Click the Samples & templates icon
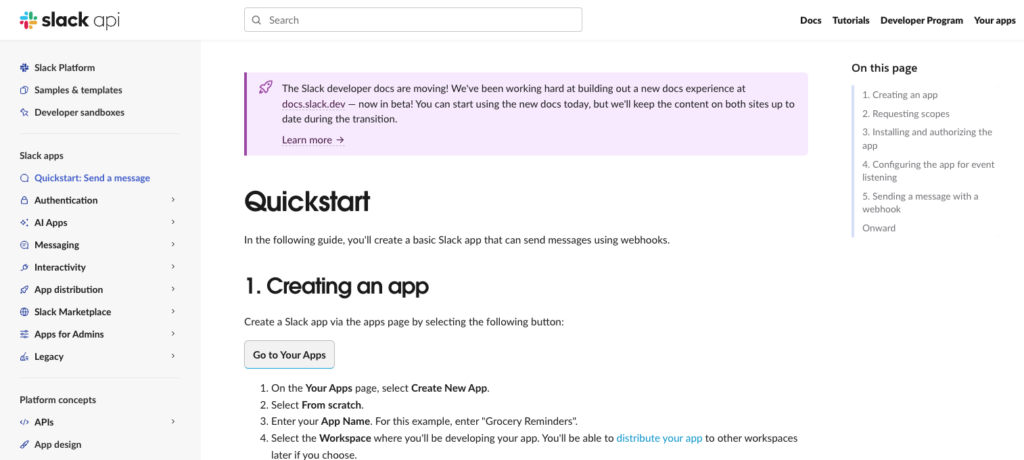The width and height of the screenshot is (1024, 460). click(24, 90)
